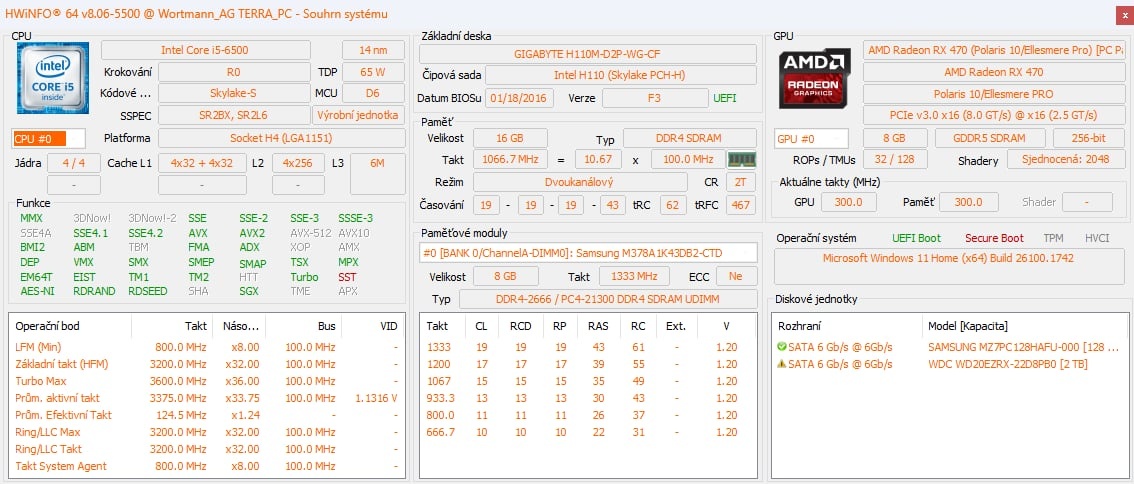Expand the memory module BANK 0 selector

click(x=587, y=253)
